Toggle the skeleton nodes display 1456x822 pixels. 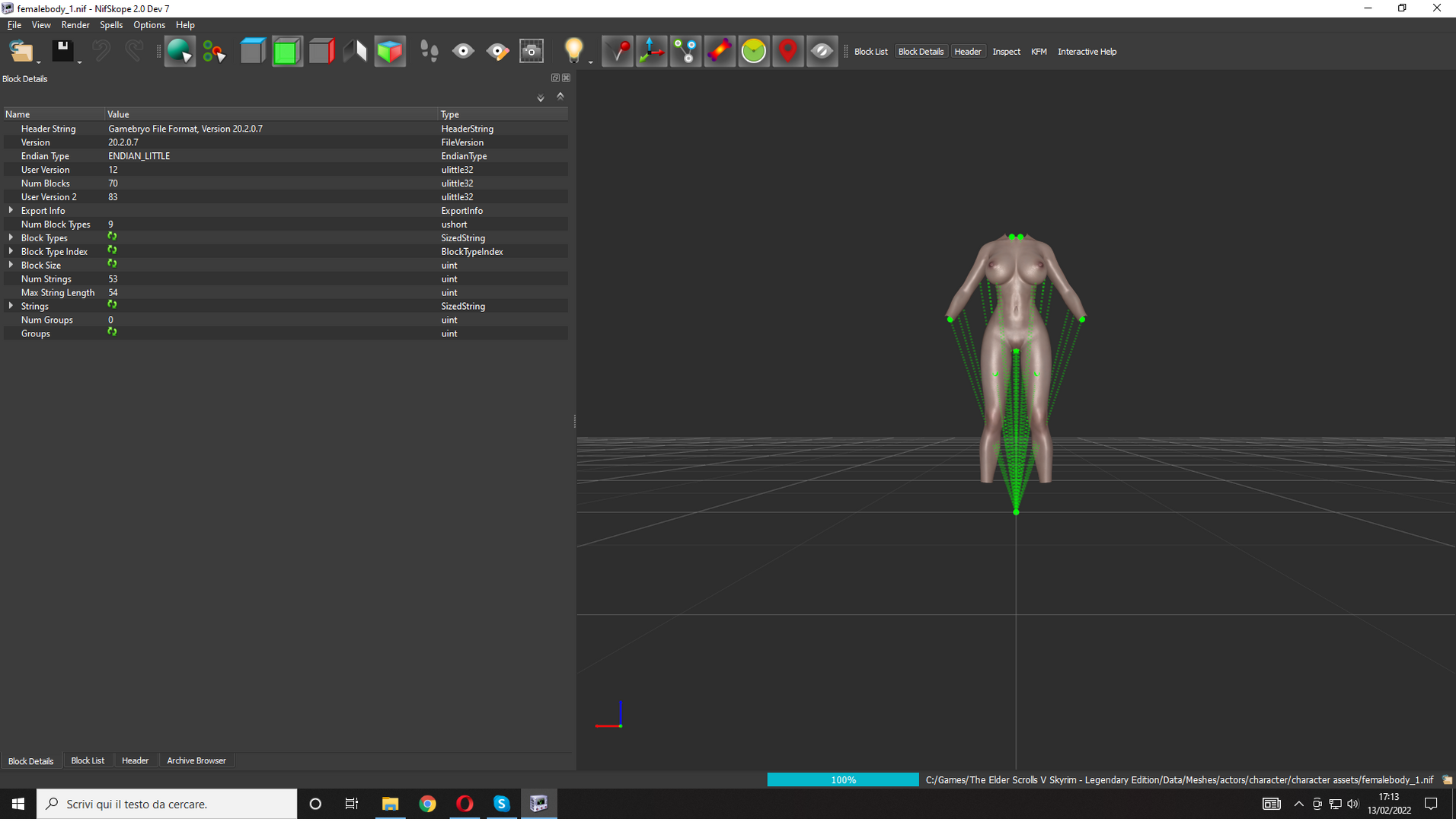click(685, 51)
